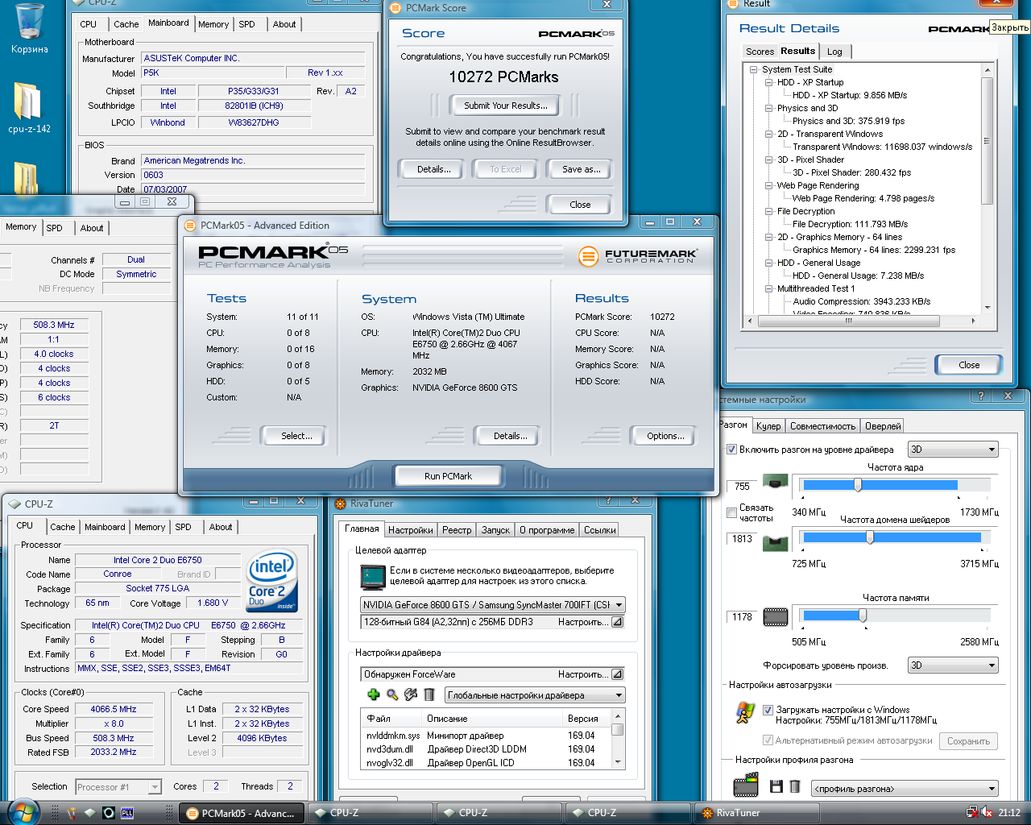Screen dimensions: 1031x825
Task: Toggle Загружать настройки с Windows checkbox
Action: pos(767,710)
